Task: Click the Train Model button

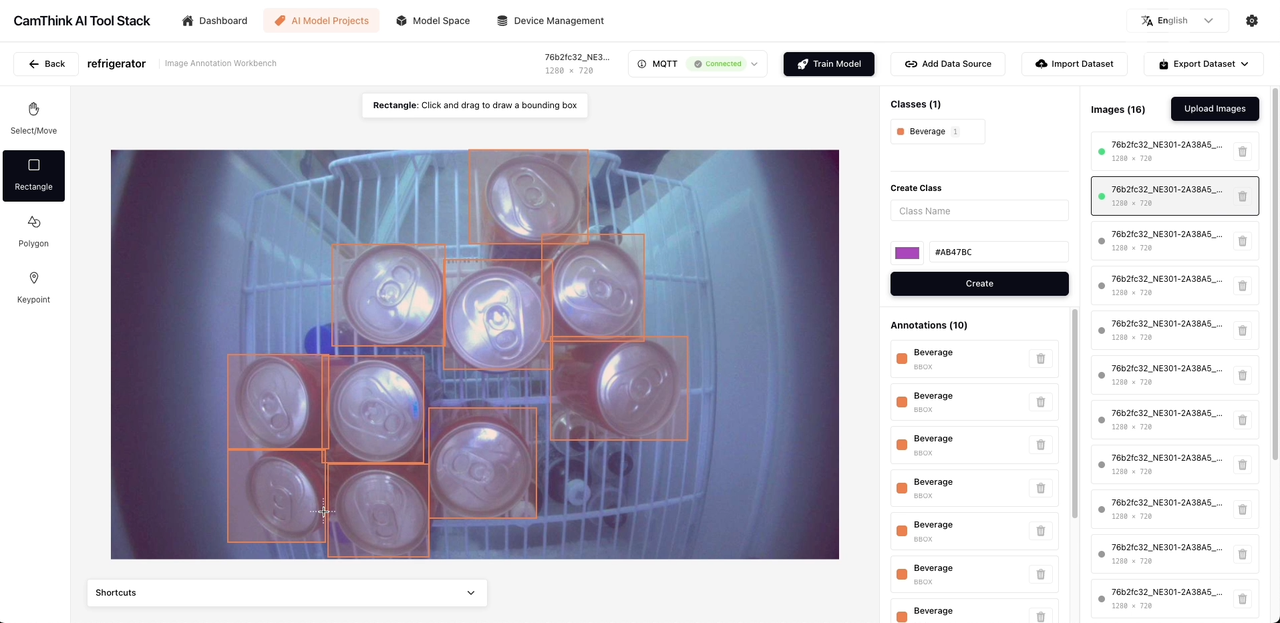Action: coord(828,64)
